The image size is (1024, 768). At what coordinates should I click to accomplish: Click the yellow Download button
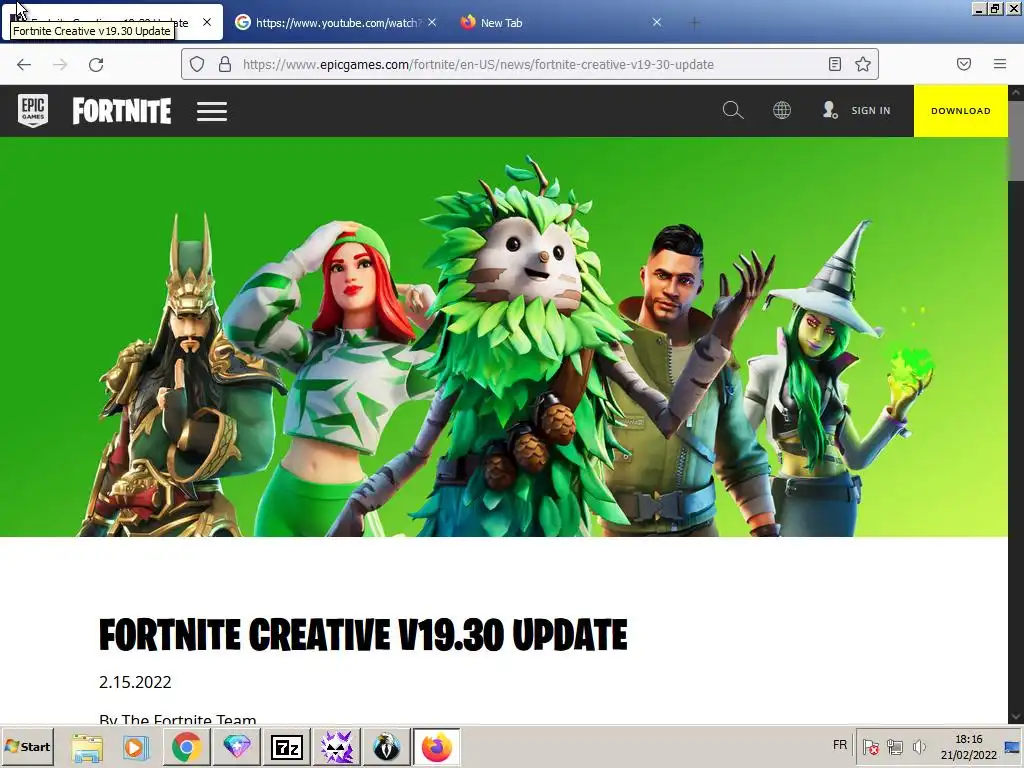pos(961,111)
